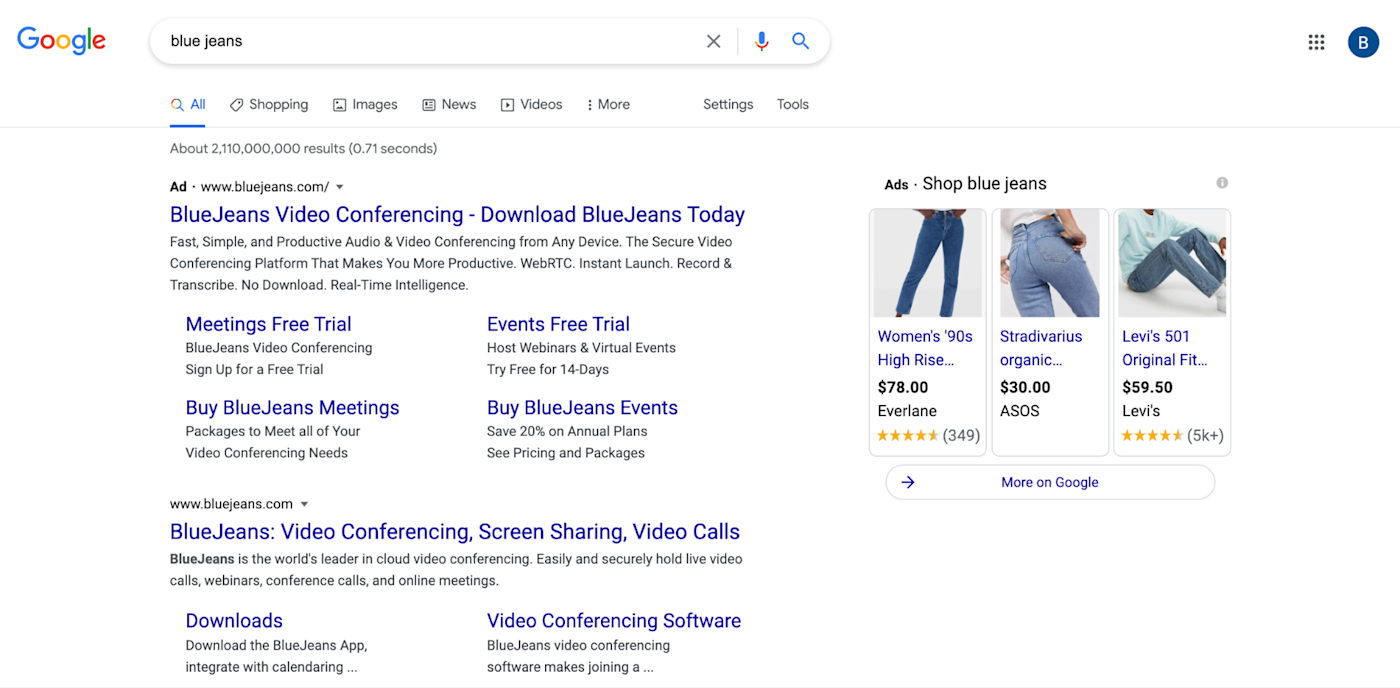Click the More on Google button
The width and height of the screenshot is (1400, 688).
[x=1050, y=482]
